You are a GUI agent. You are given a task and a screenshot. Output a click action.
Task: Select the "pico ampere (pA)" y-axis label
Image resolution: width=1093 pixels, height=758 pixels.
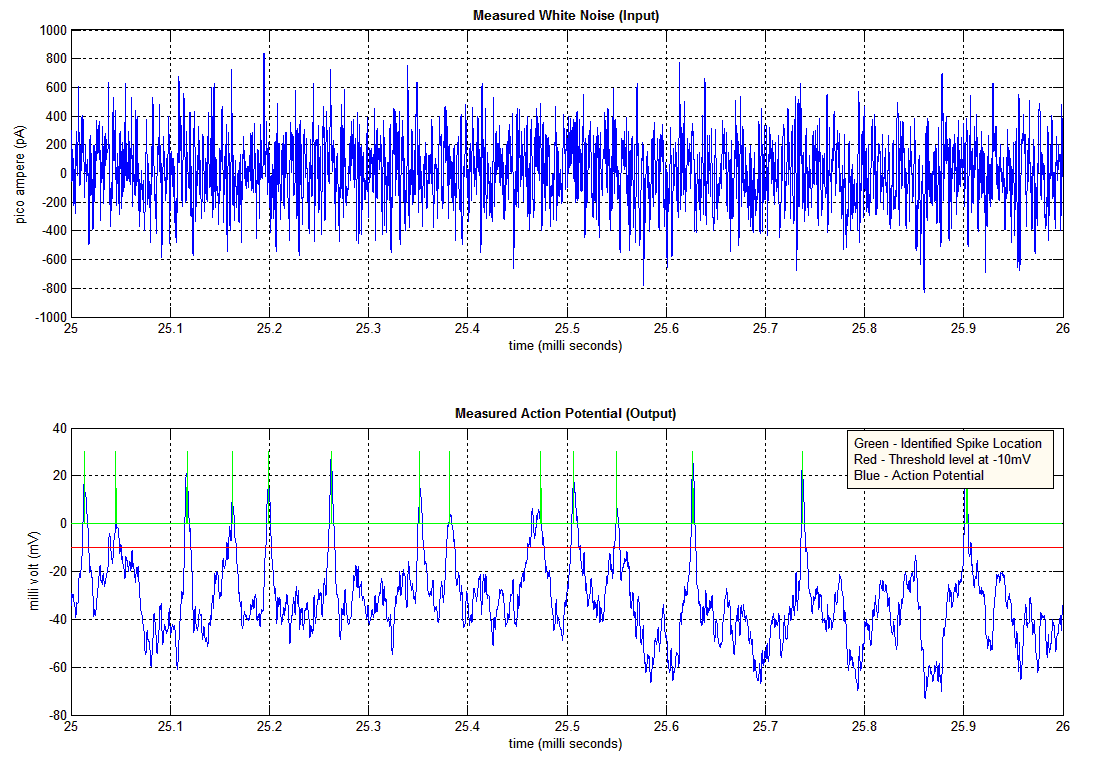20,173
